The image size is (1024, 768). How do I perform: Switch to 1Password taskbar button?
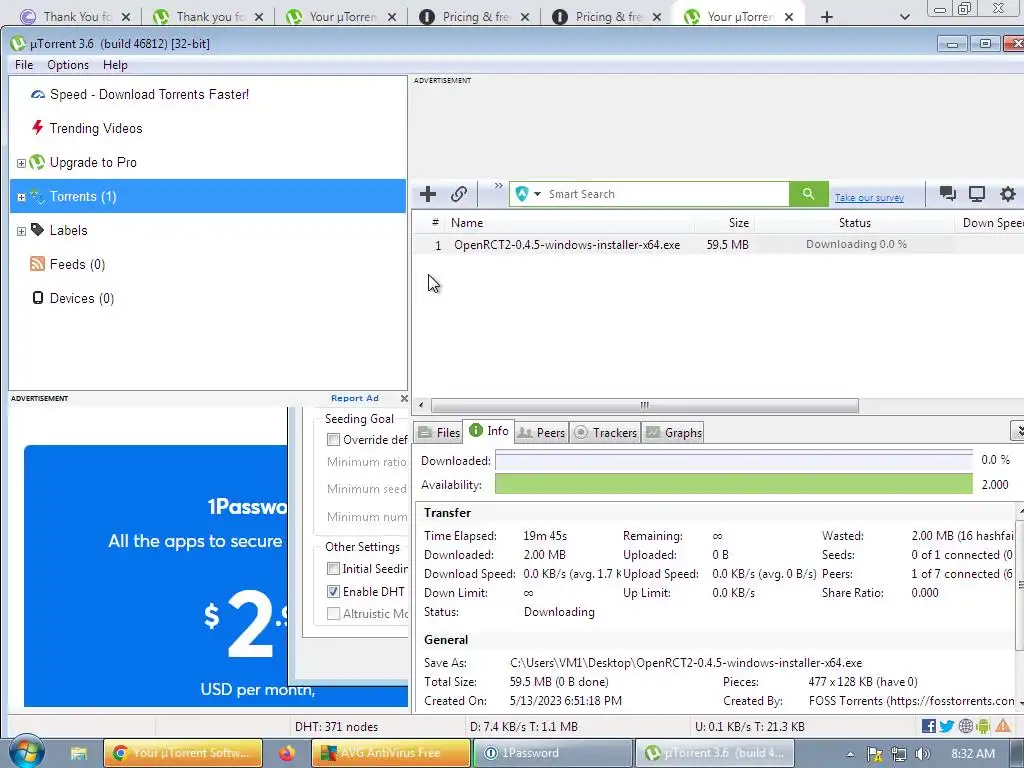tap(552, 753)
